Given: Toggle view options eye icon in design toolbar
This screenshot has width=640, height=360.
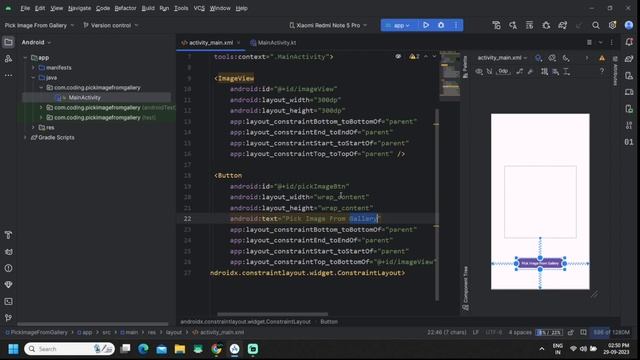Looking at the screenshot, I should pos(479,71).
